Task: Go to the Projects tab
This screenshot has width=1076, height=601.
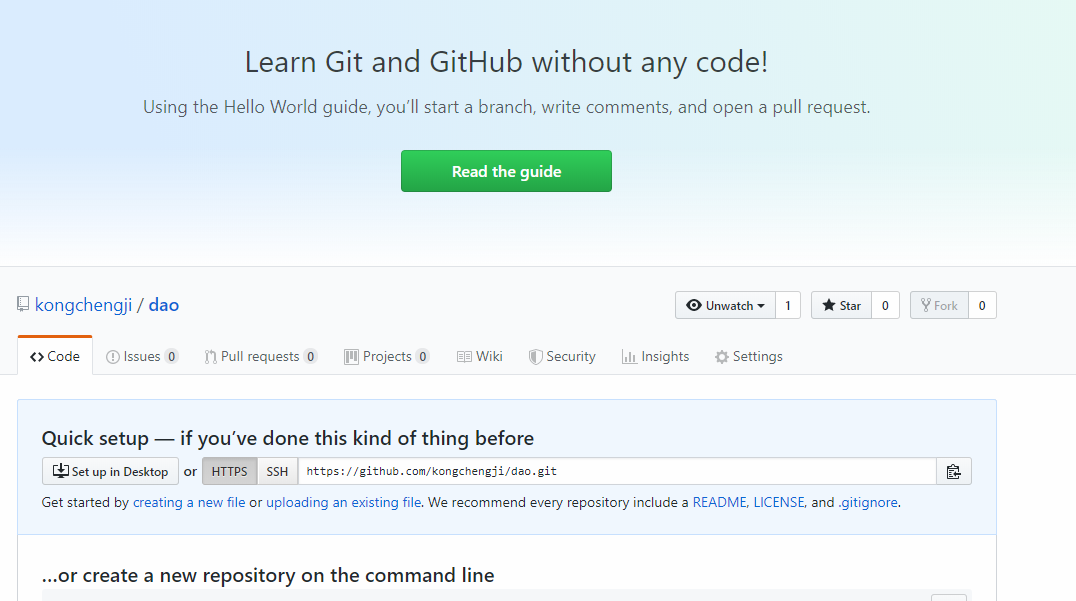Action: point(387,356)
